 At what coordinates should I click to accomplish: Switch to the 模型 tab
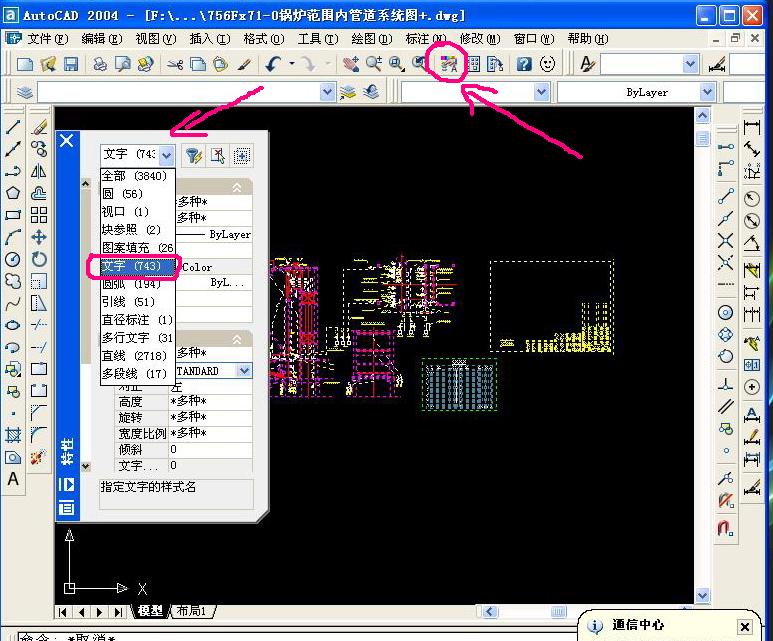(150, 611)
